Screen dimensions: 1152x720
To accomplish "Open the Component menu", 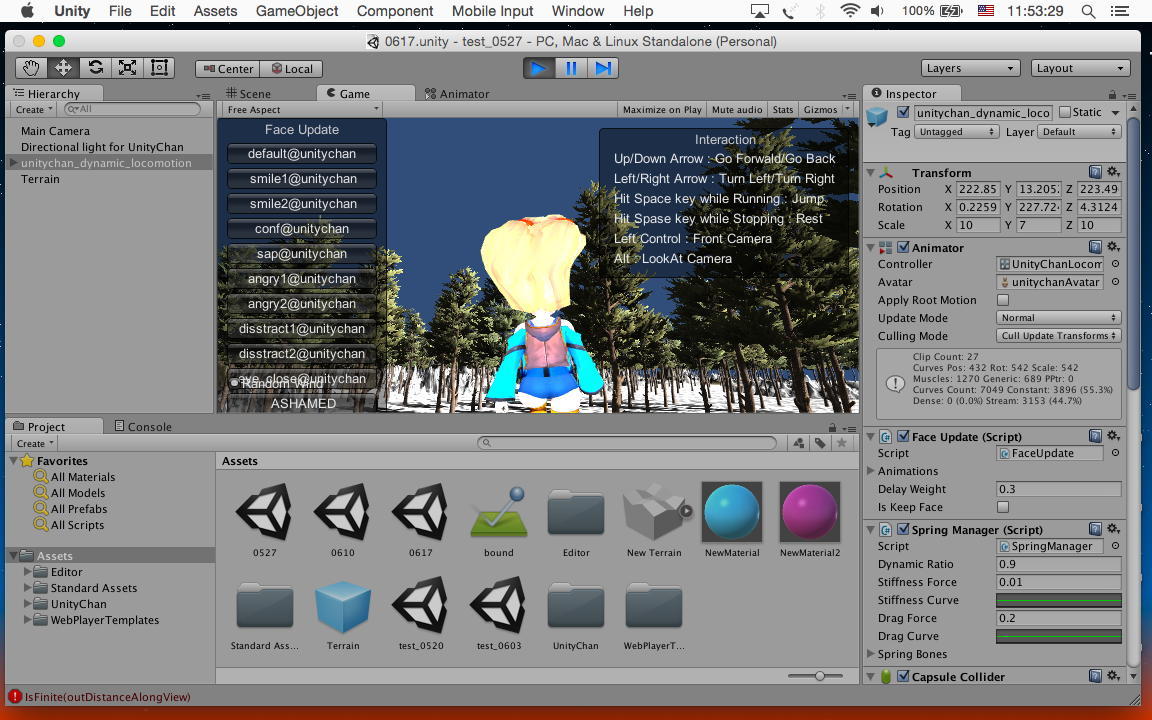I will (x=395, y=11).
